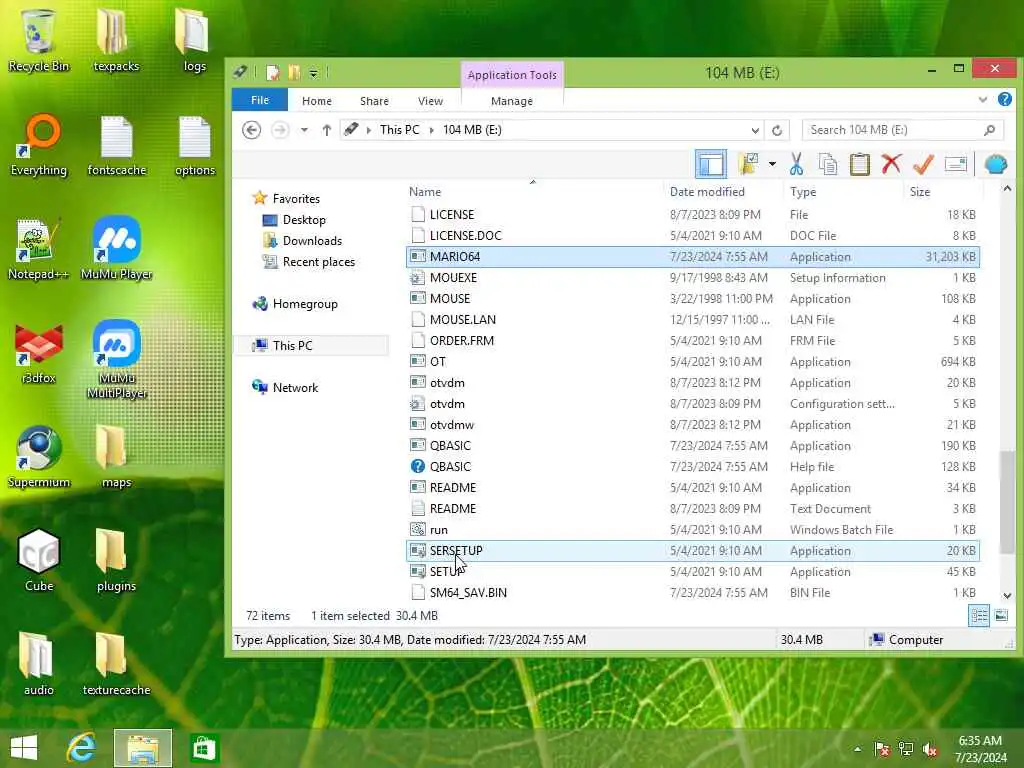Expand the chevron after This PC breadcrumb
The image size is (1024, 768).
click(432, 130)
